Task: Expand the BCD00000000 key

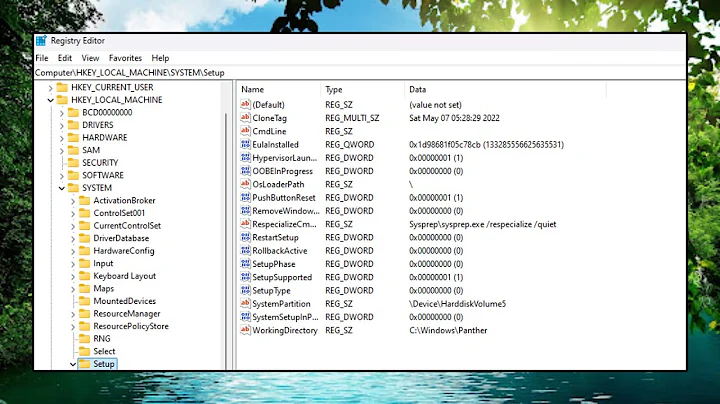Action: click(62, 112)
